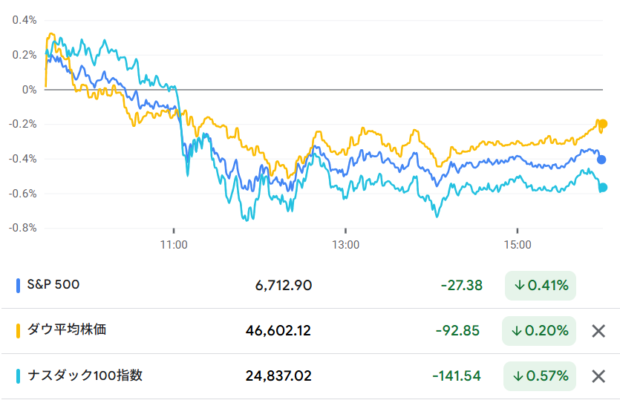
Task: Remove ナスダック100指数 with its X icon
Action: pyautogui.click(x=598, y=376)
